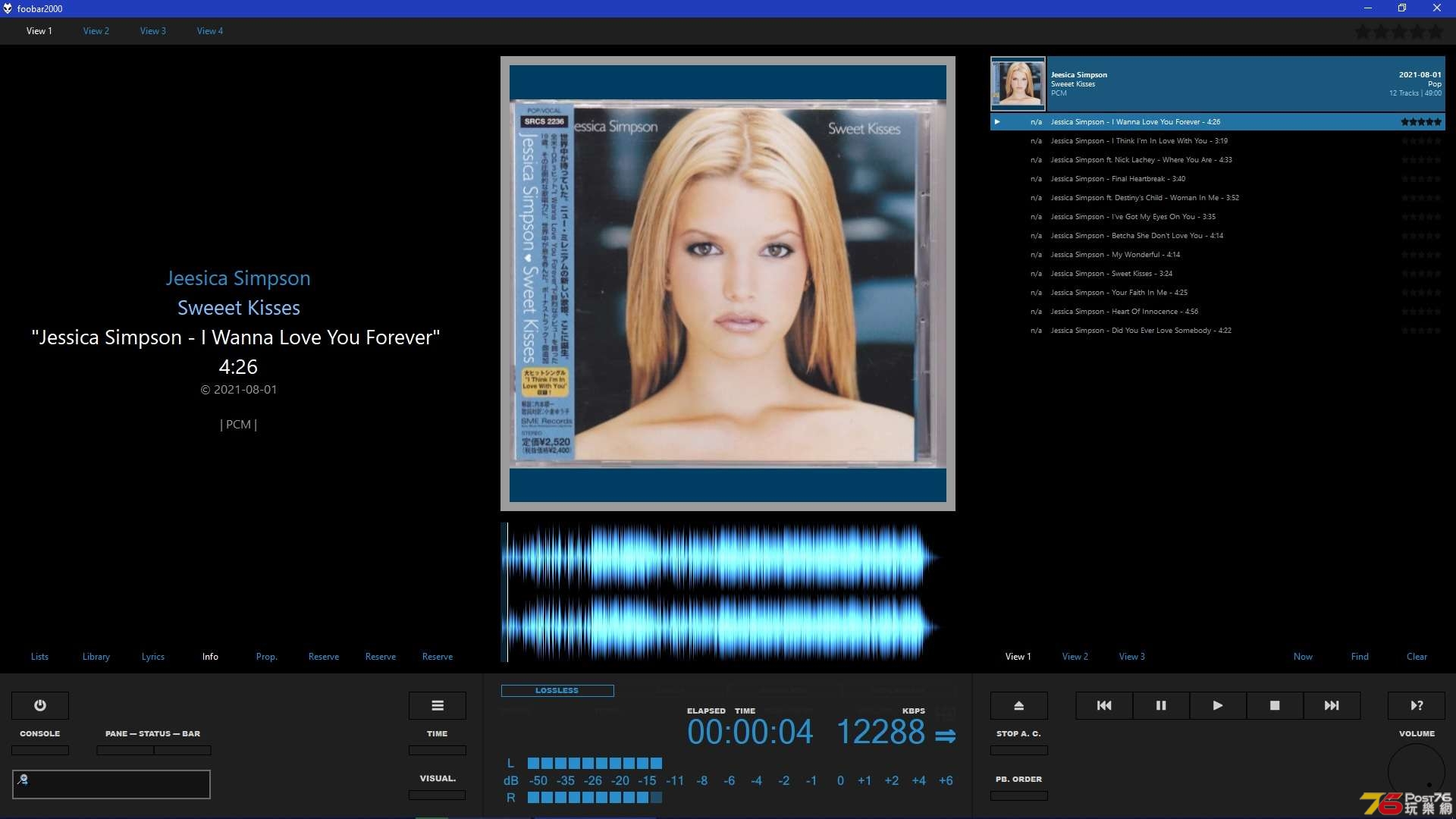Click the search magnifier icon
The width and height of the screenshot is (1456, 819).
coord(23,779)
